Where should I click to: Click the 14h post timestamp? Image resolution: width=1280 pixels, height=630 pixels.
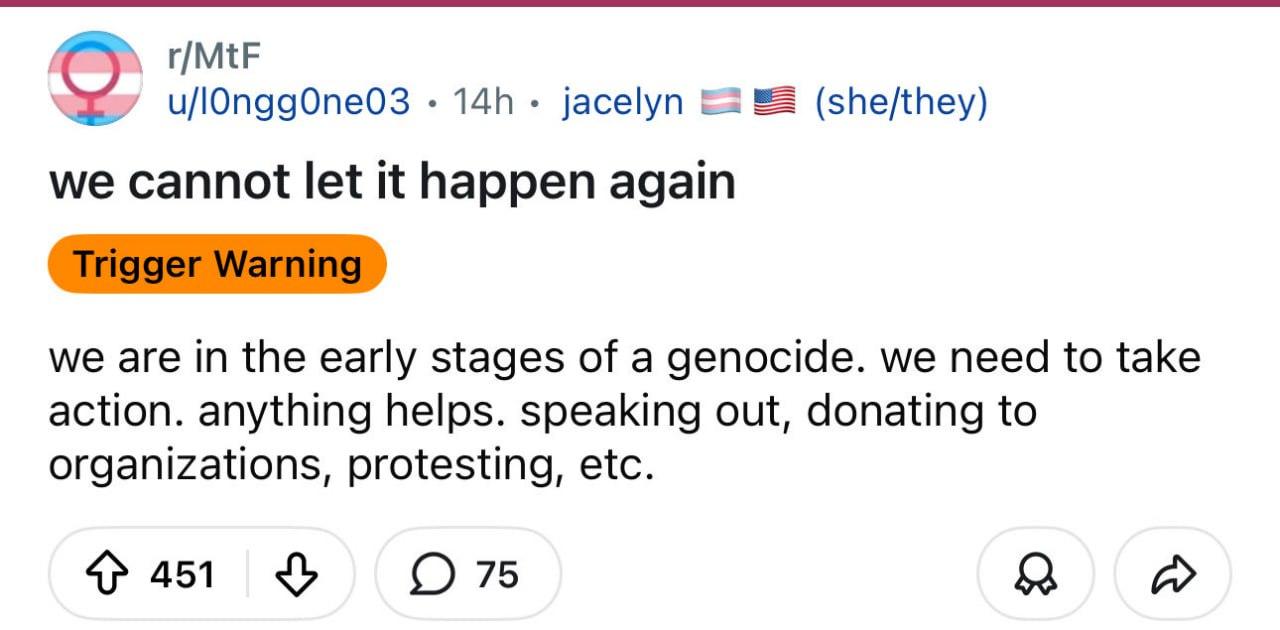coord(483,101)
